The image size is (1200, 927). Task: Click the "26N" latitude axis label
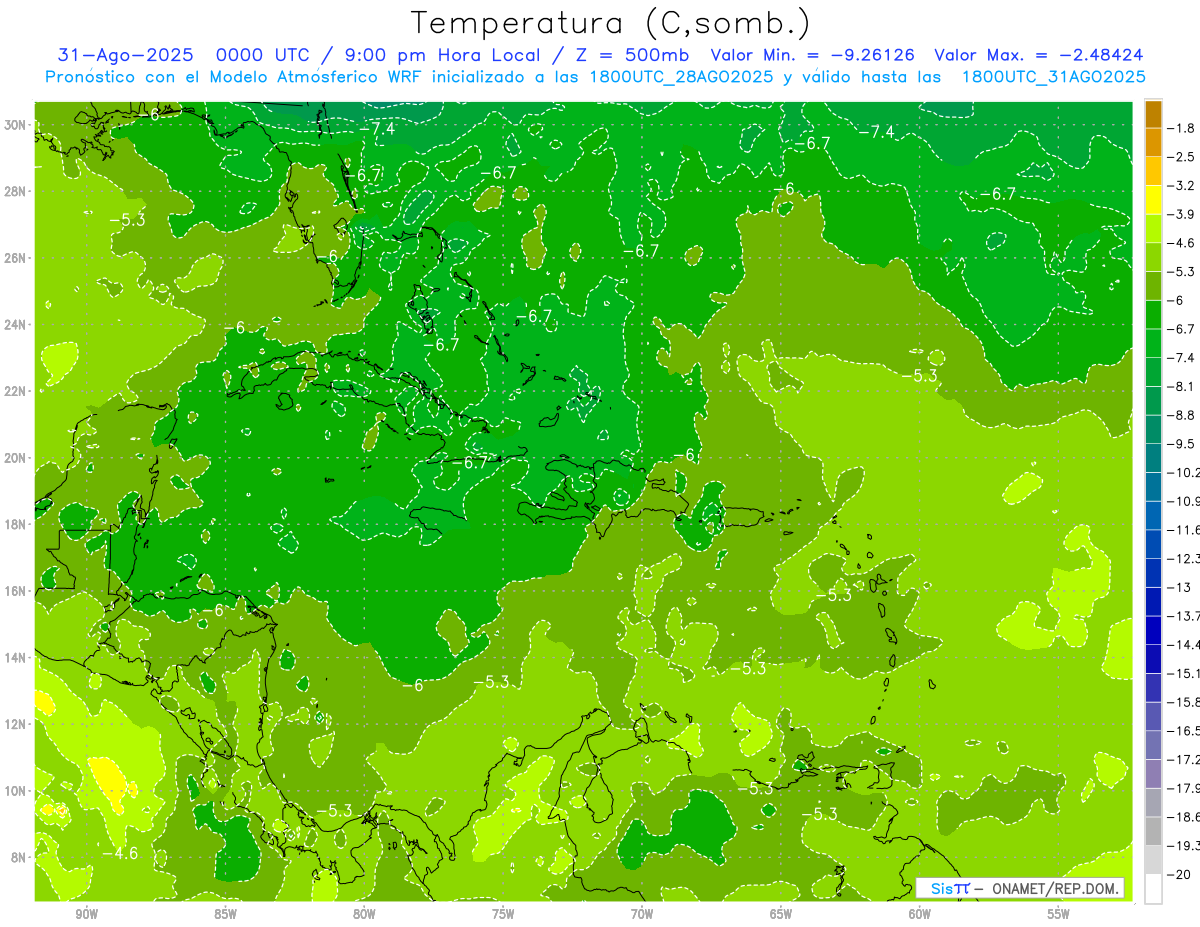pyautogui.click(x=15, y=258)
